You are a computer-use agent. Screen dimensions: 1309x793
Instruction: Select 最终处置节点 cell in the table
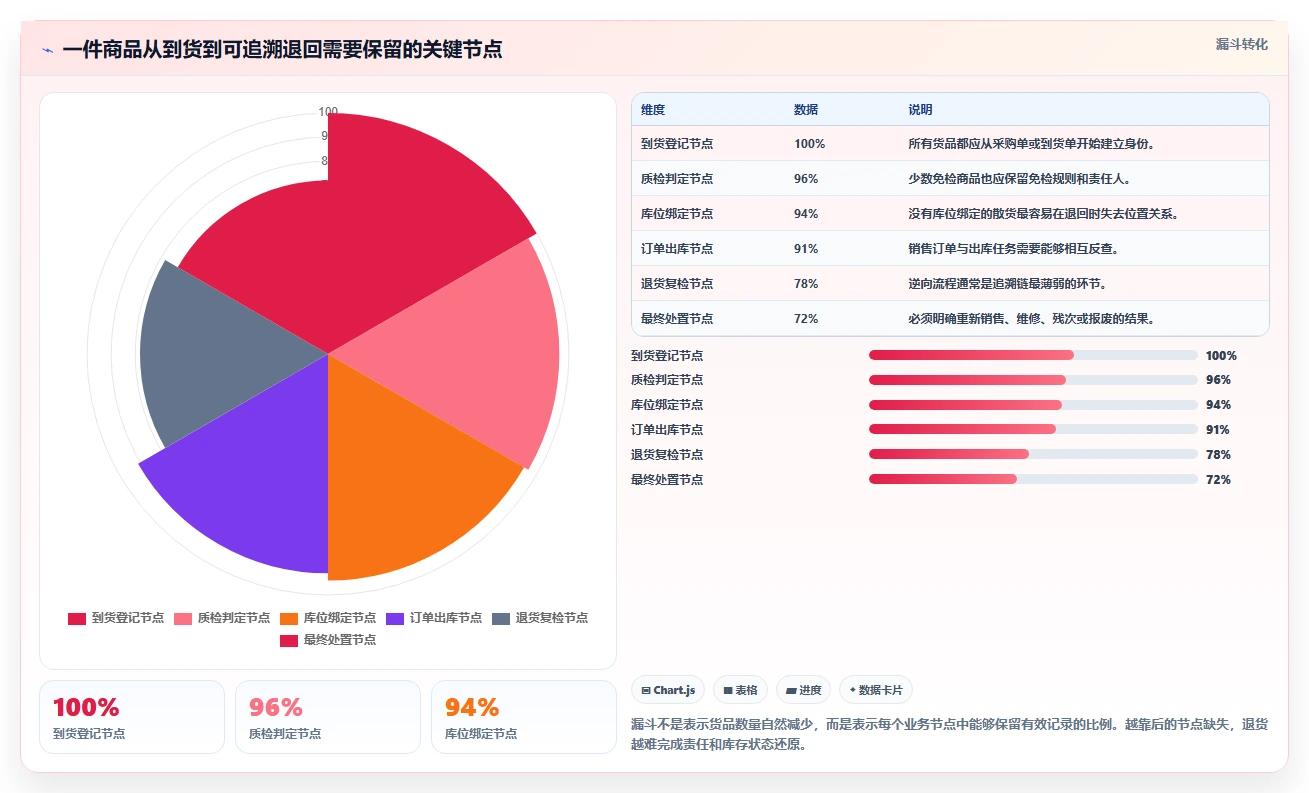677,319
